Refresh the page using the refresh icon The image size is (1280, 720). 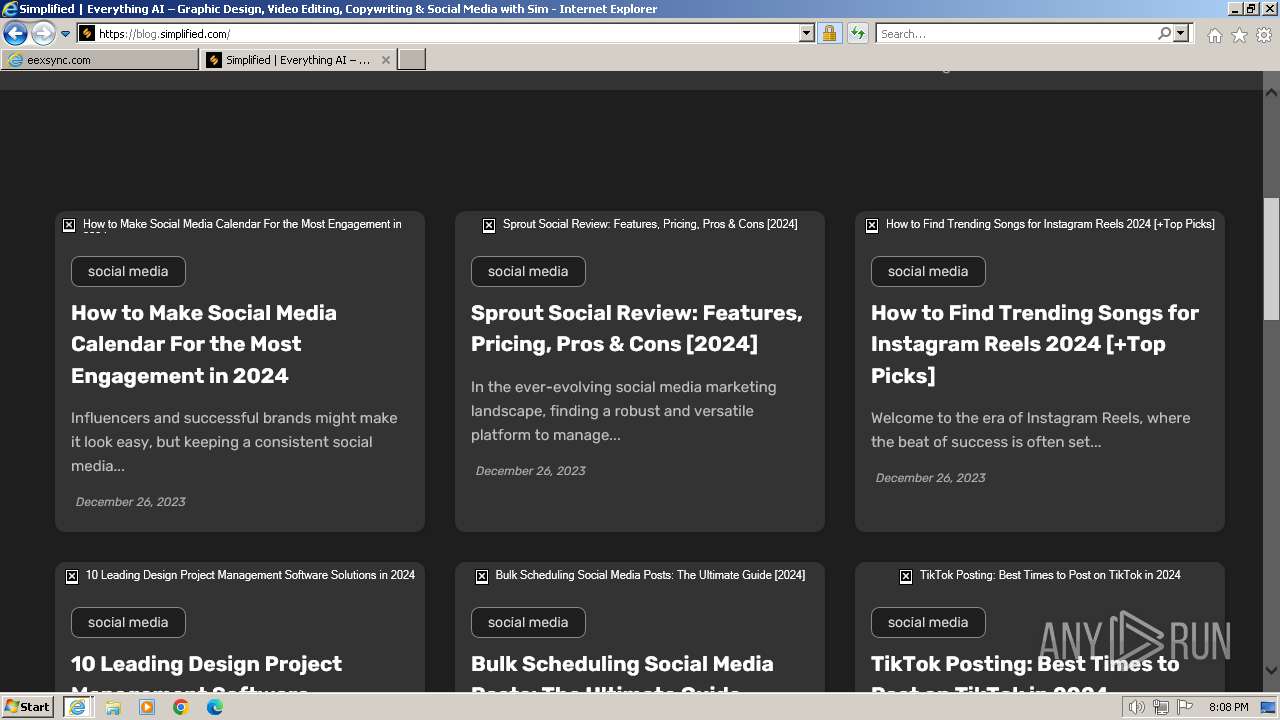click(x=858, y=34)
